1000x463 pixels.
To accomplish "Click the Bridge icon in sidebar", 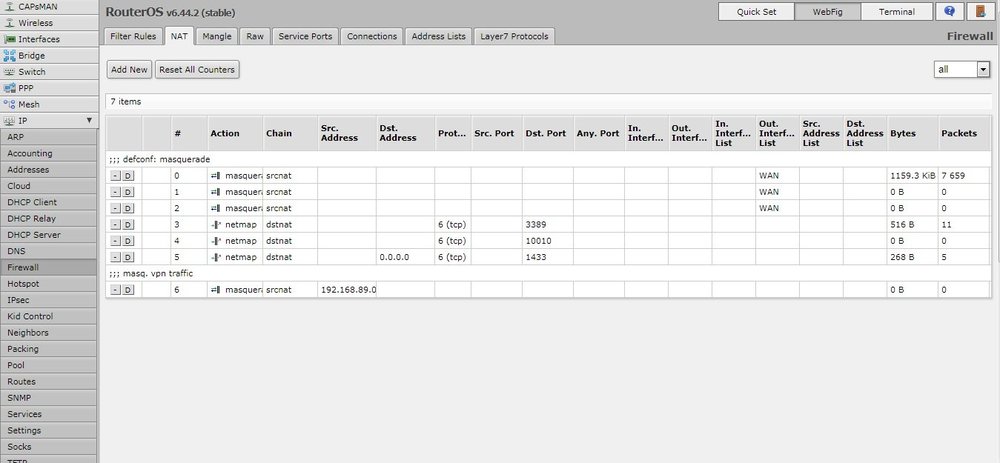I will point(9,55).
